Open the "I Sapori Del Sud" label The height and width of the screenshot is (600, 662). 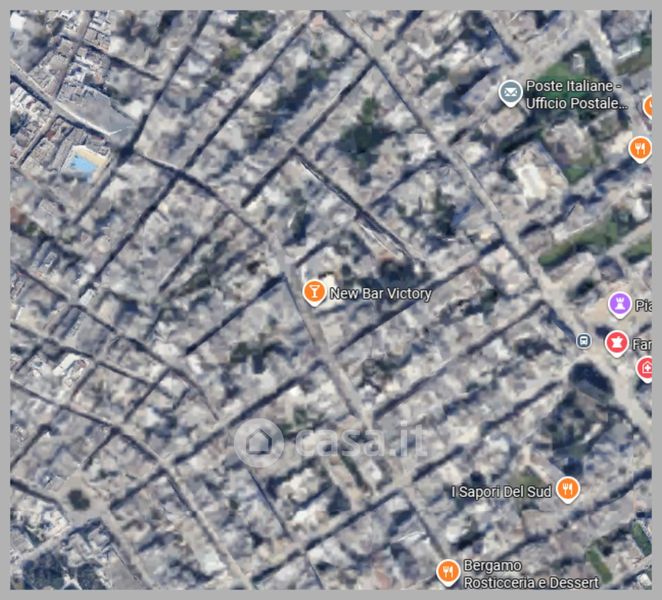pos(502,491)
